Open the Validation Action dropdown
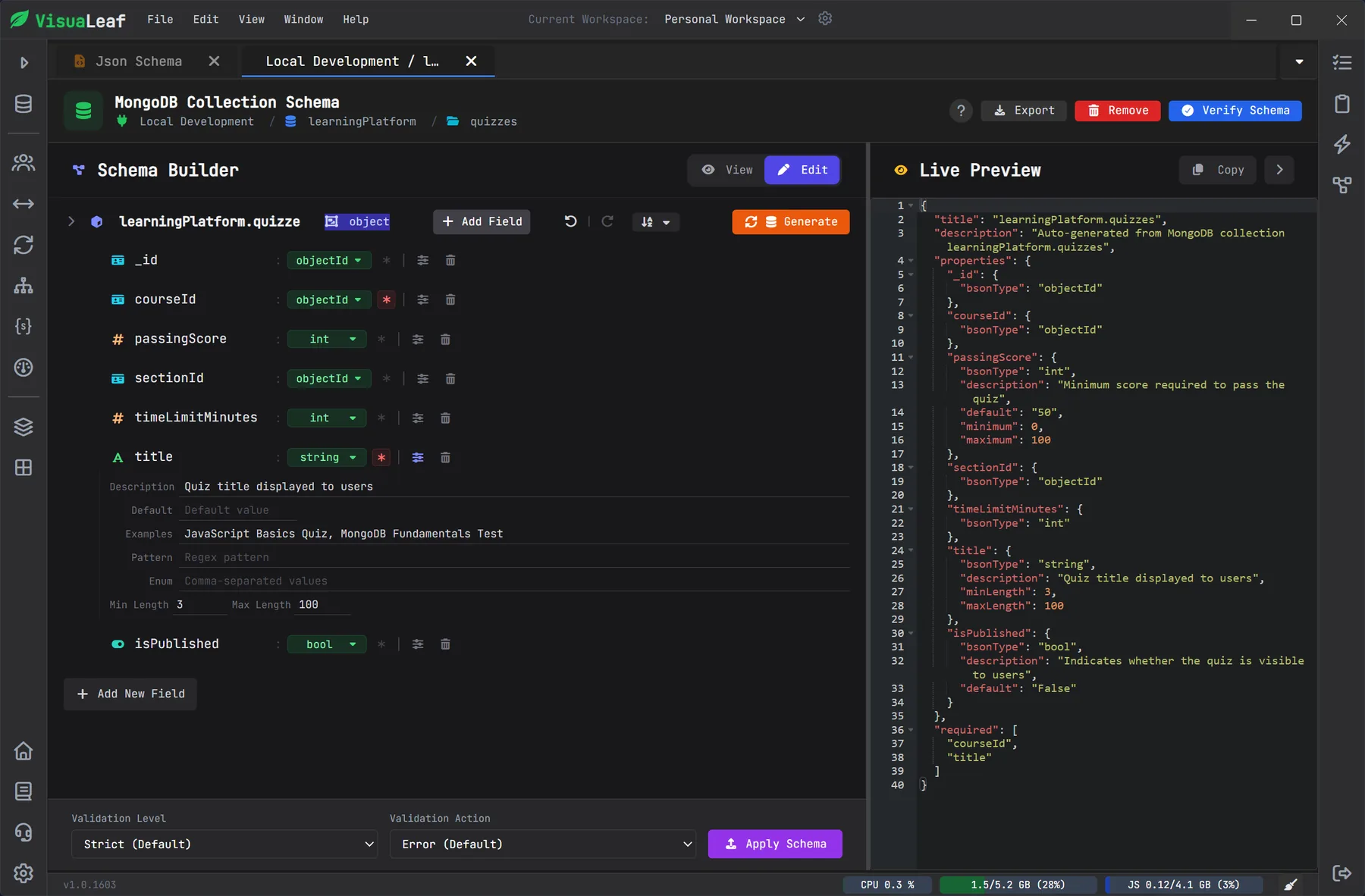 point(543,844)
